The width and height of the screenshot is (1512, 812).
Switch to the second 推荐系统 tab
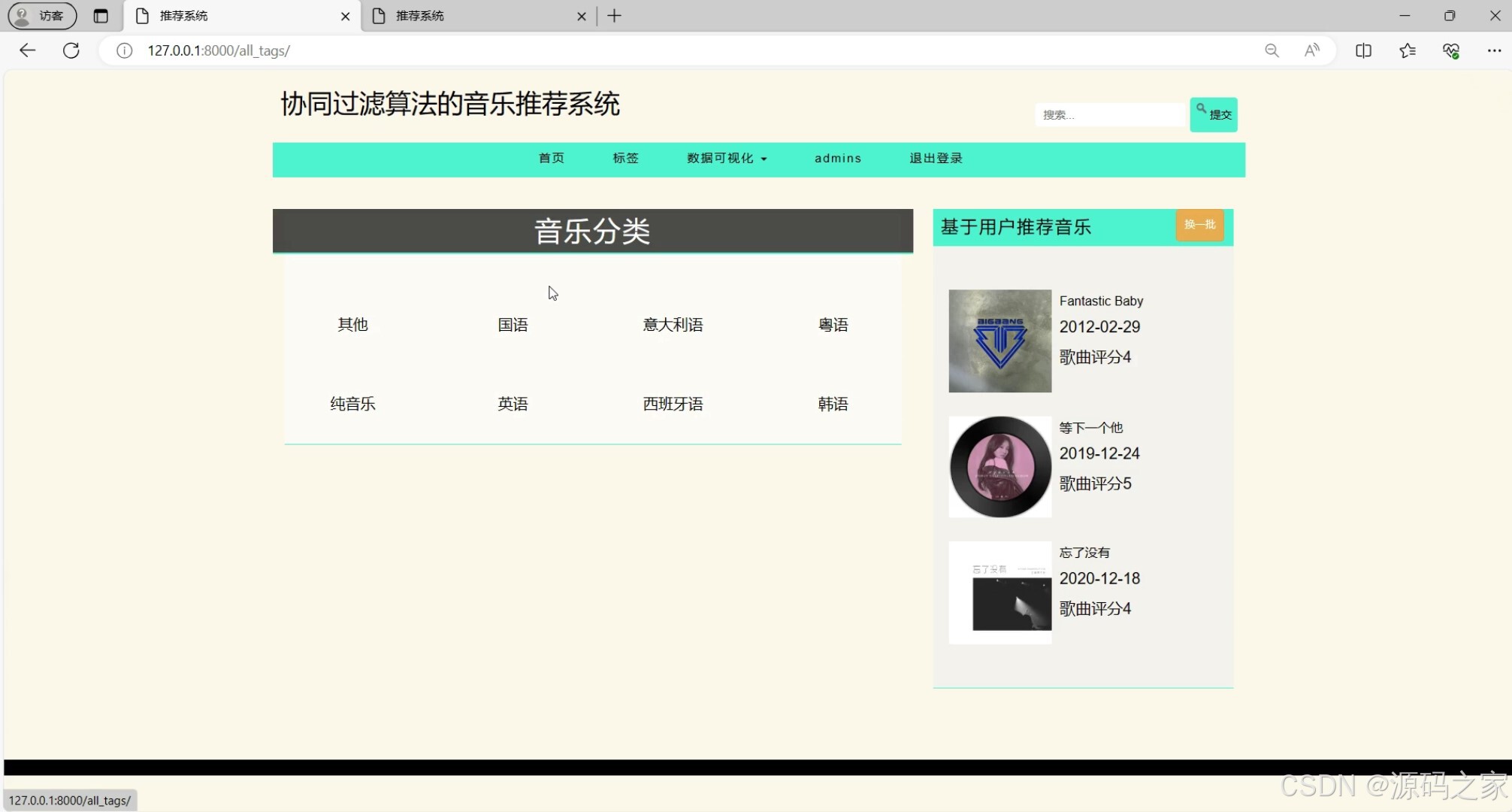click(451, 16)
